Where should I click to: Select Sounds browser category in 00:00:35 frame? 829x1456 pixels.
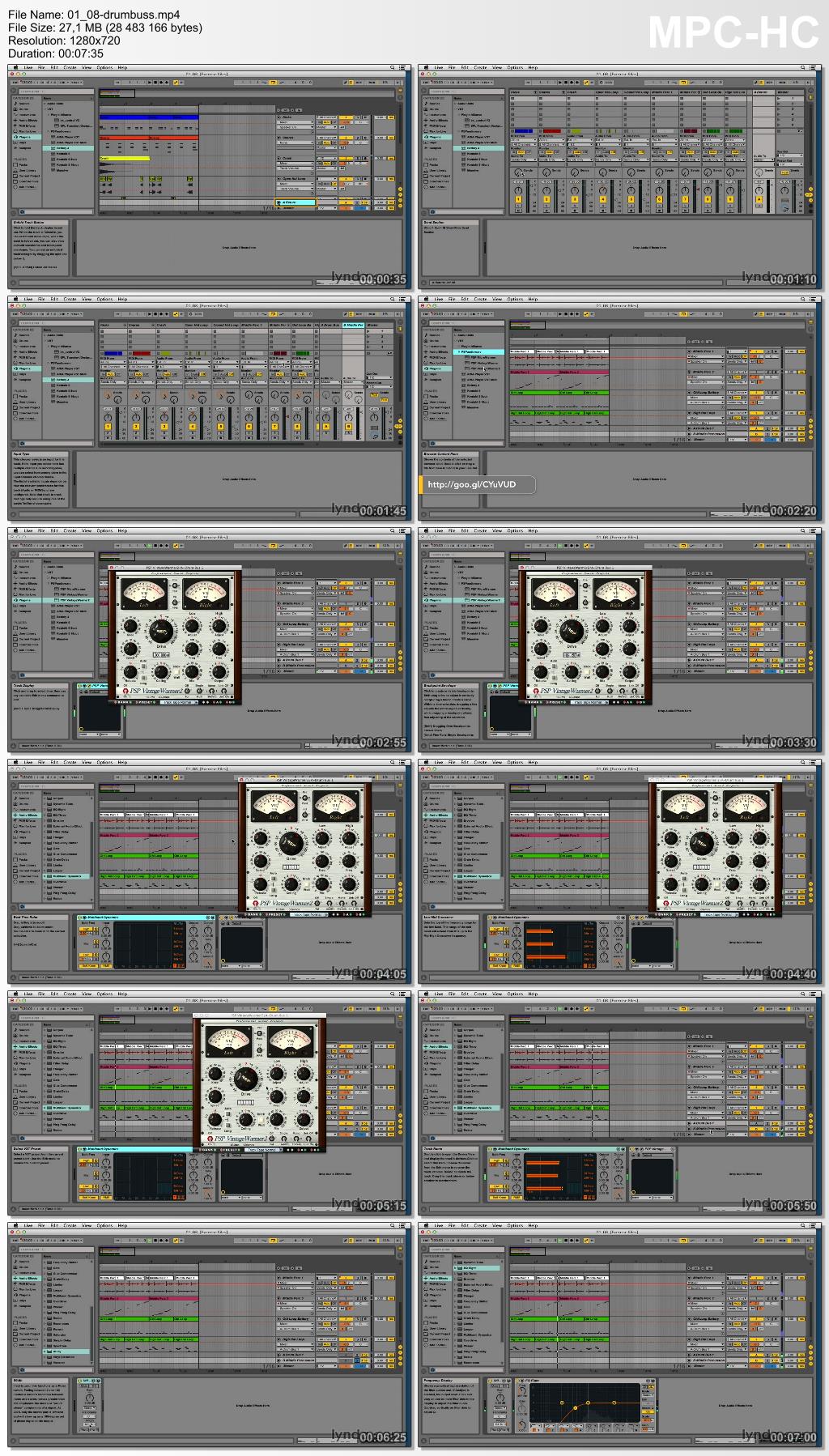tap(24, 104)
